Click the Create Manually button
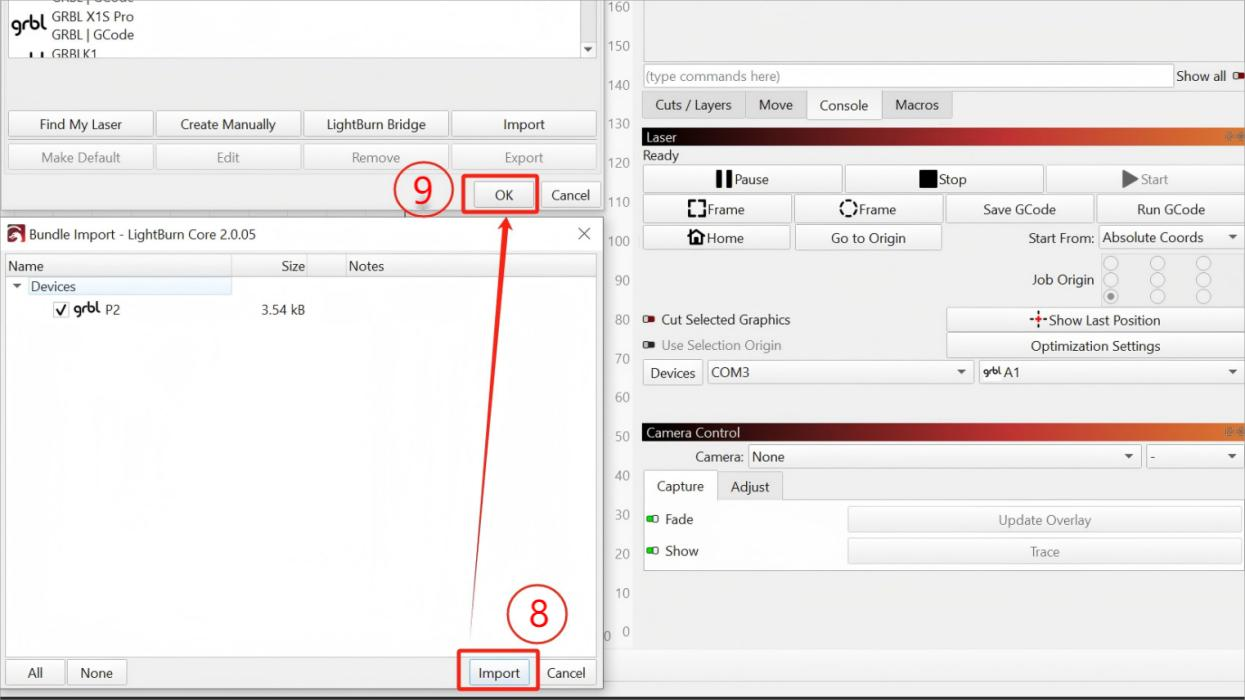 [x=228, y=124]
